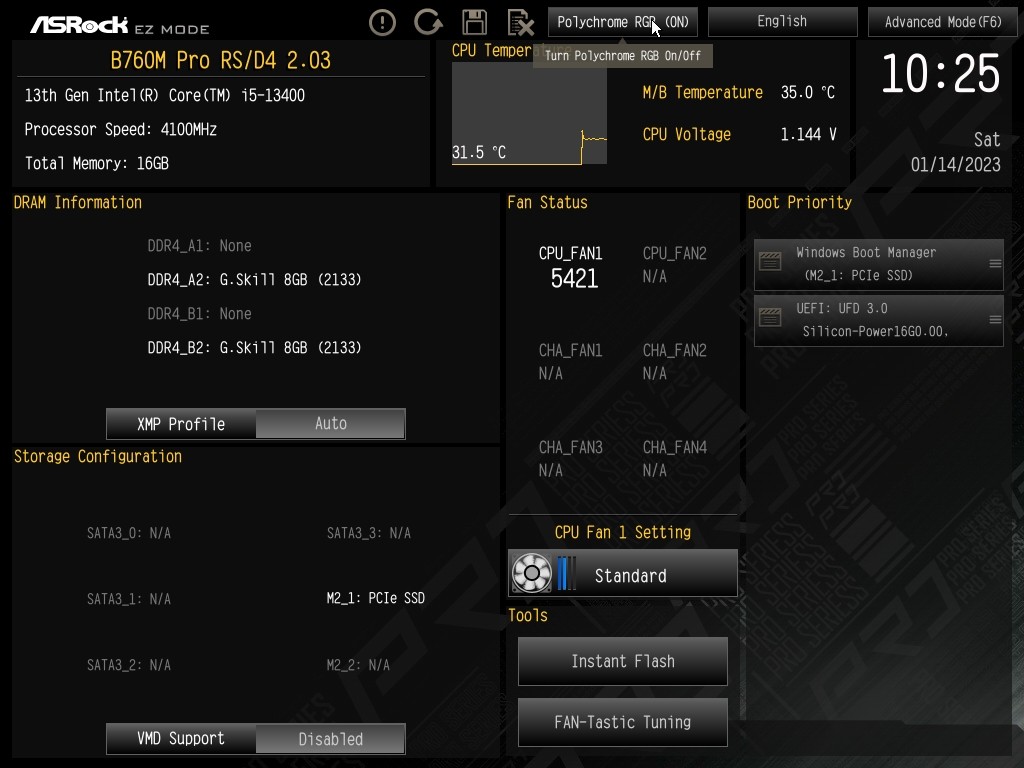Grab the Windows Boot Manager reorder handle
This screenshot has width=1024, height=768.
(995, 264)
